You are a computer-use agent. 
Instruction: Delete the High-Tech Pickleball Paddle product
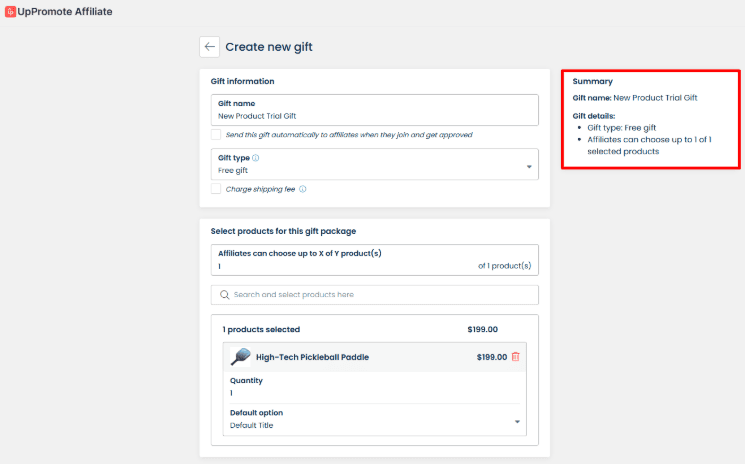click(516, 357)
